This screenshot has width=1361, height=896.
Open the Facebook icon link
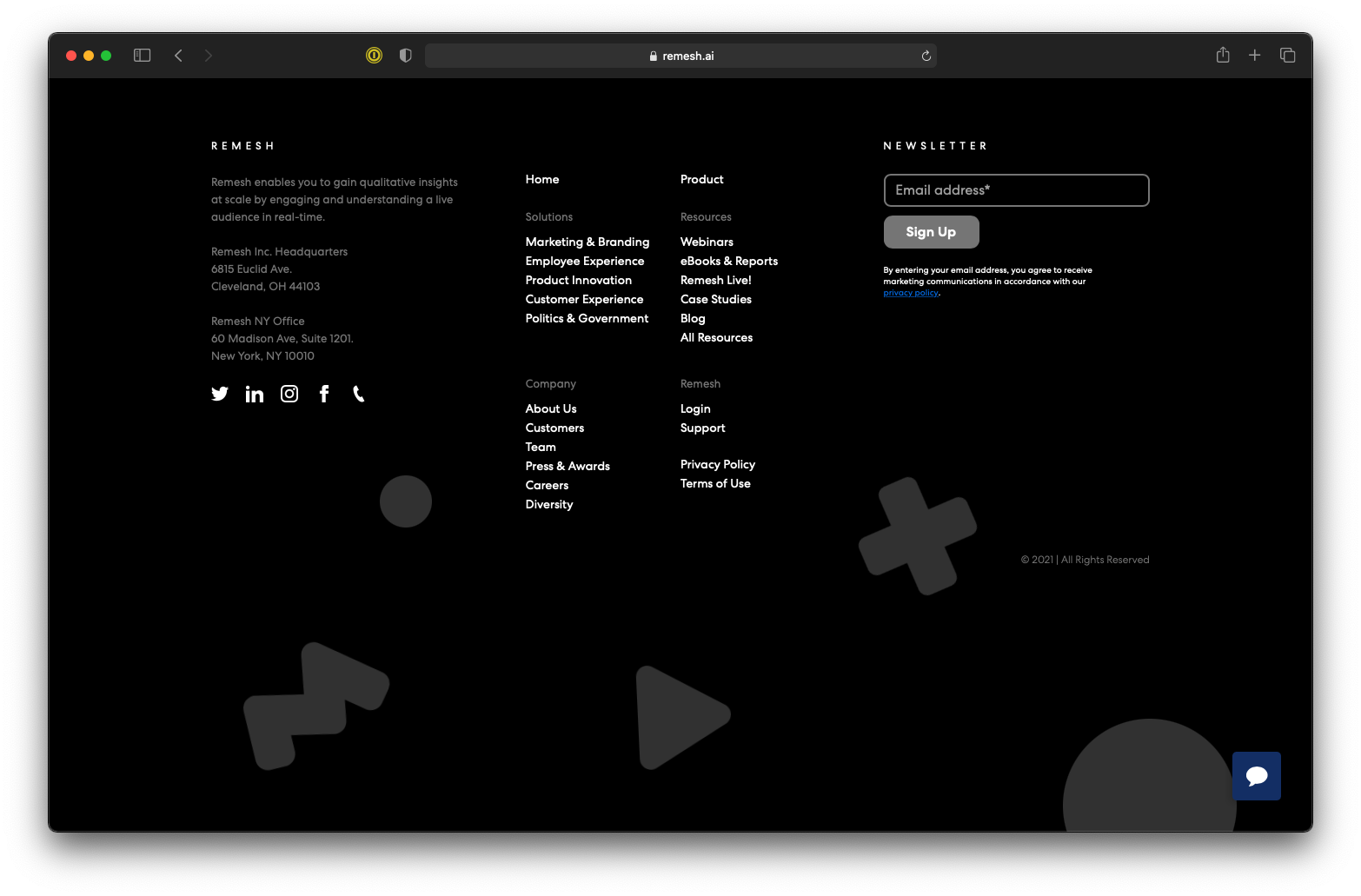(x=324, y=394)
